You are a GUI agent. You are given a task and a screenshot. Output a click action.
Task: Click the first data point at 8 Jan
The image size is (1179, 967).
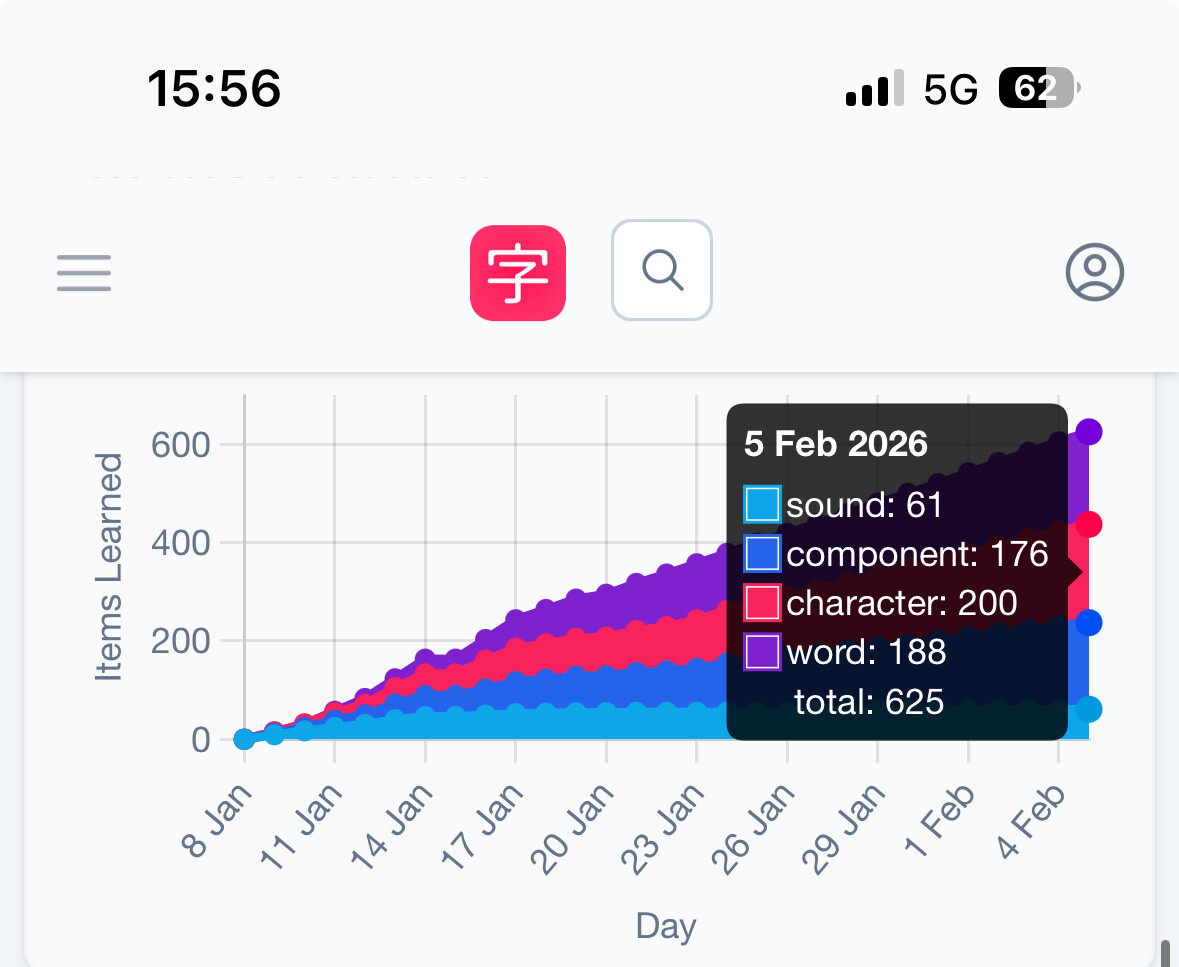[244, 739]
